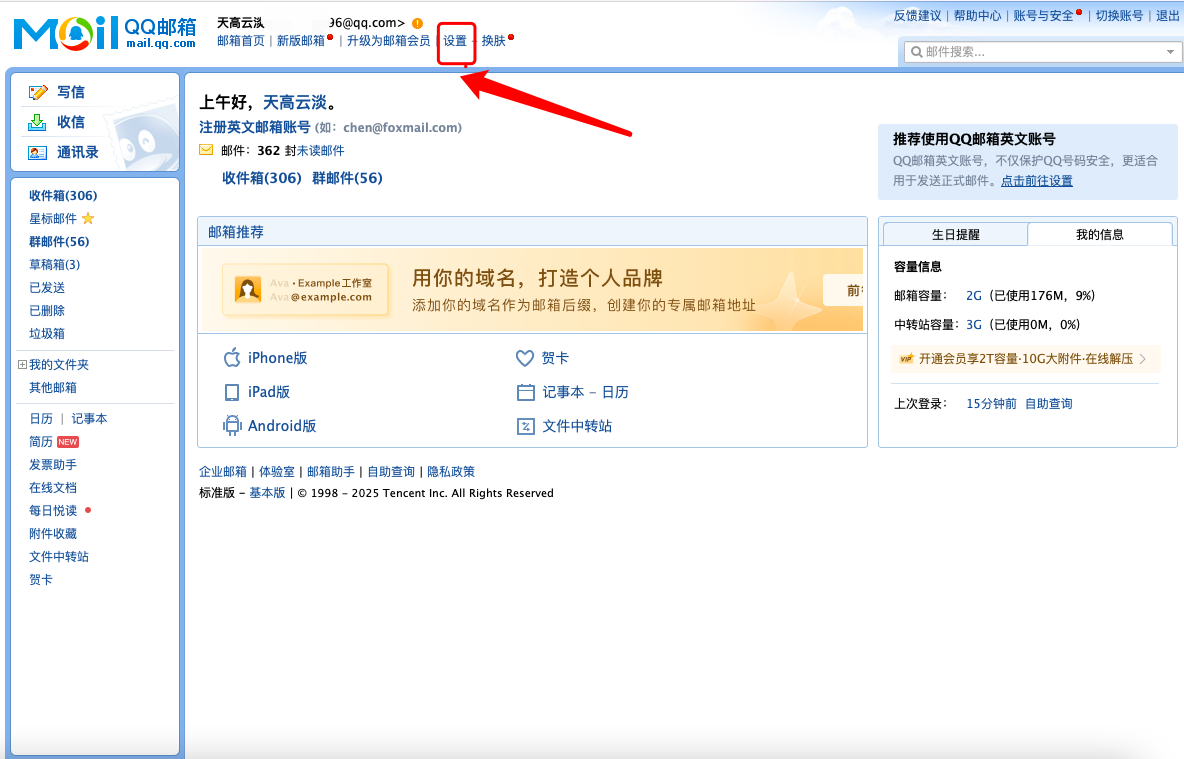
Task: Expand the VIP membership offer chevron
Action: click(x=1143, y=359)
